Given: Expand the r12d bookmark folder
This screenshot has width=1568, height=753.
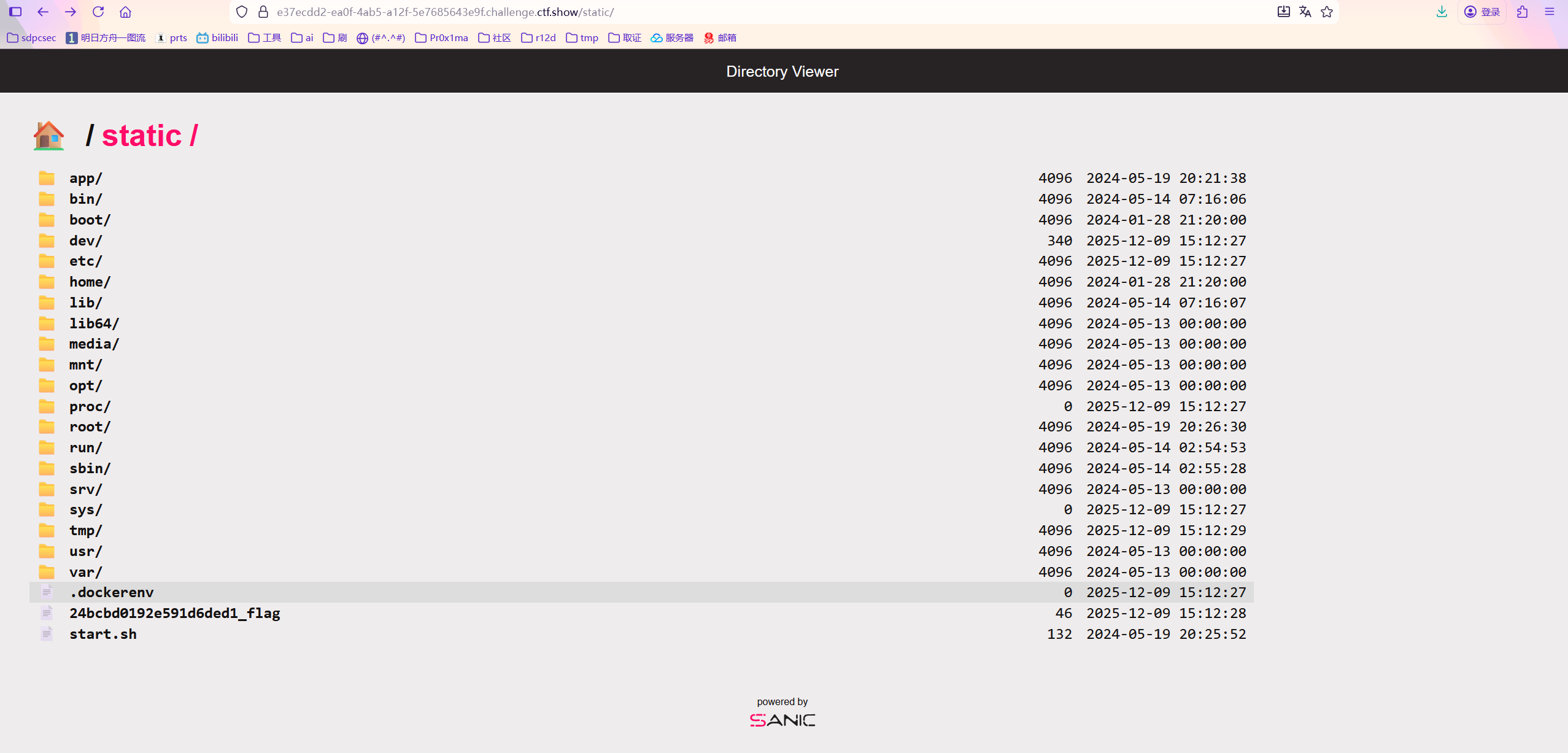Looking at the screenshot, I should [x=539, y=37].
